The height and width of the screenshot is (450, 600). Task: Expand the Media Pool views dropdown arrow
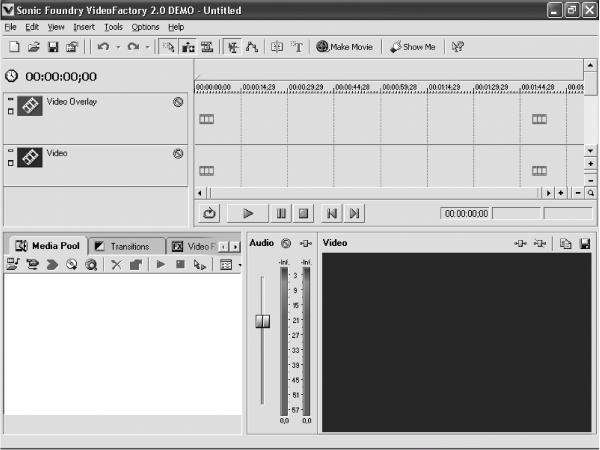(240, 265)
